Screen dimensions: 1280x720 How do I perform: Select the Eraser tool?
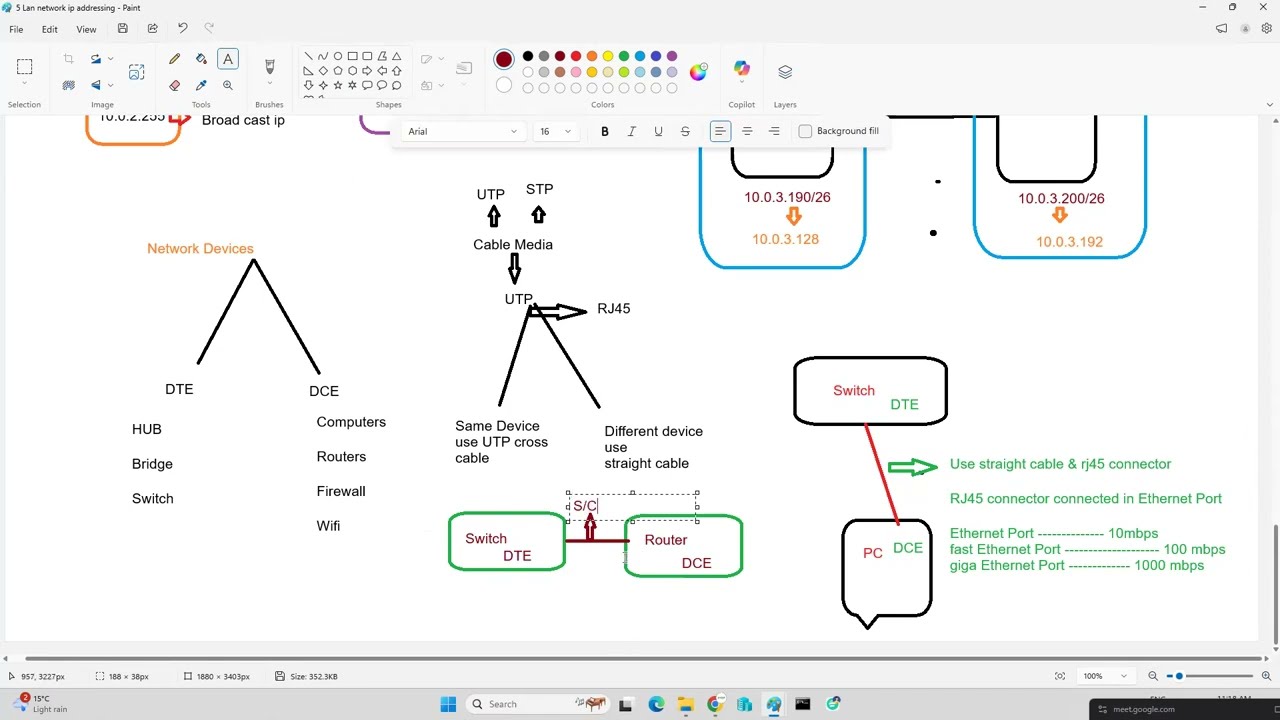[175, 85]
